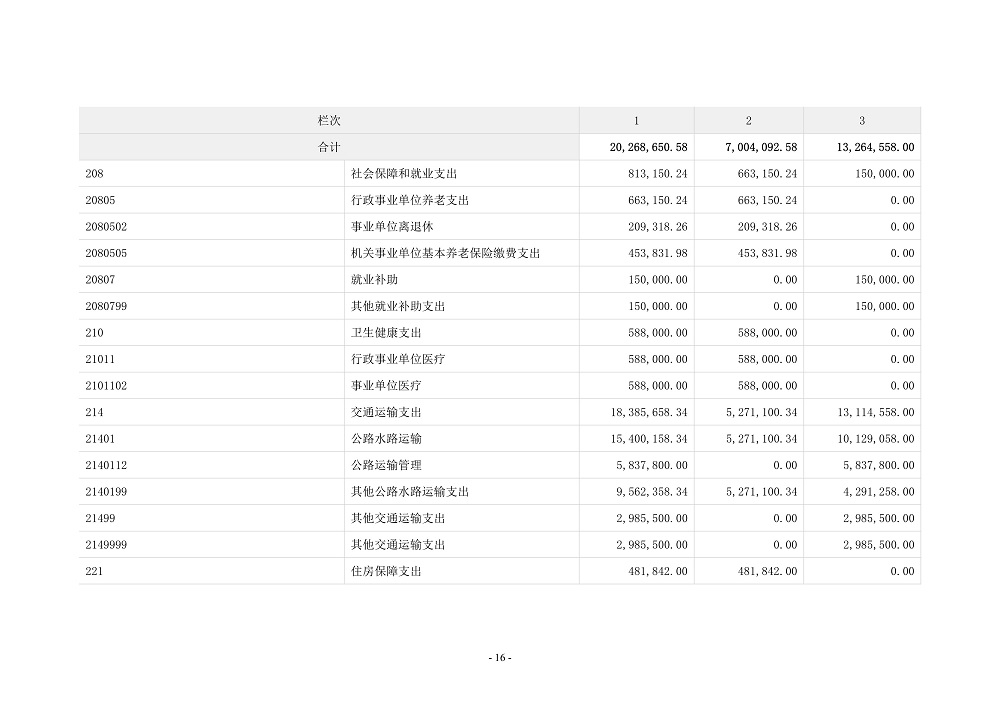The image size is (1000, 706).
Task: Click column header '2'
Action: (x=748, y=121)
